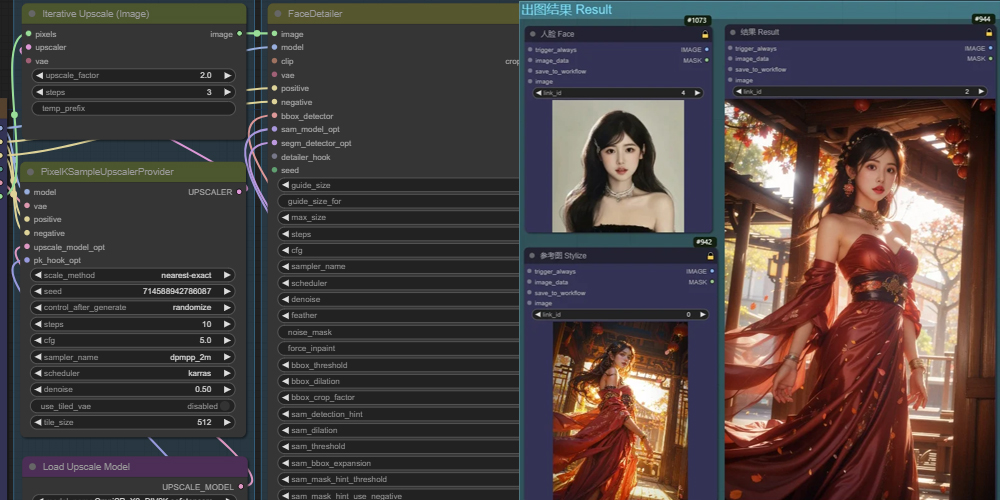This screenshot has height=500, width=1000.
Task: Click the image output socket of Iterative Upscale
Action: click(239, 34)
